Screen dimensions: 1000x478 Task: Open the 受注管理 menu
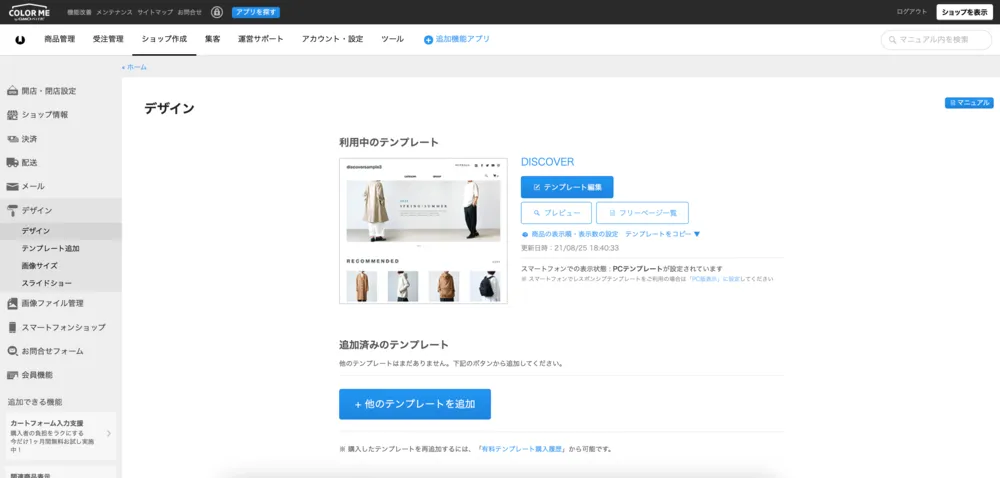[x=108, y=39]
